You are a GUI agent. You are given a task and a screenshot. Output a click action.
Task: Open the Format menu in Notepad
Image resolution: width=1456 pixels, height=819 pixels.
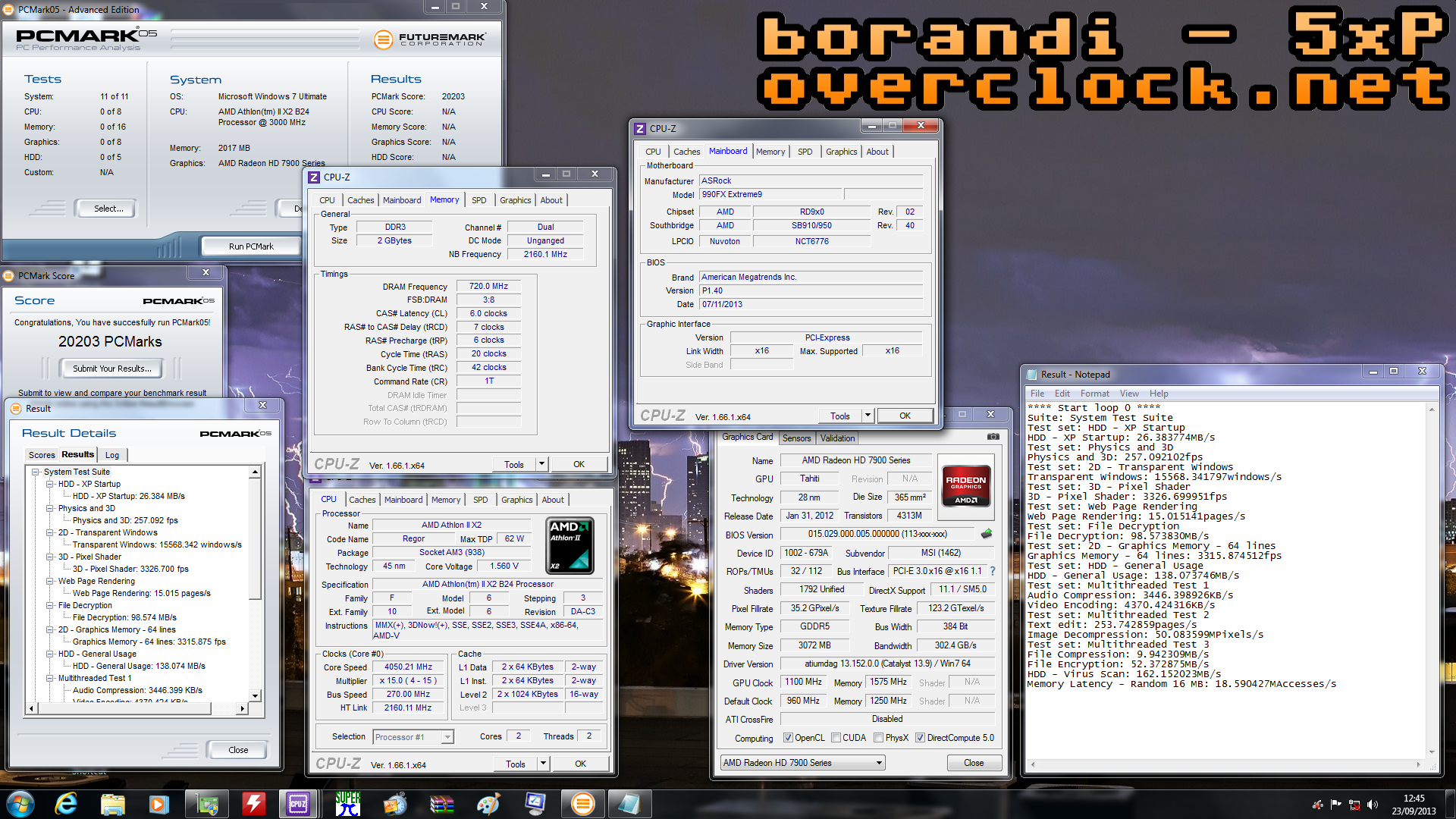click(1094, 394)
